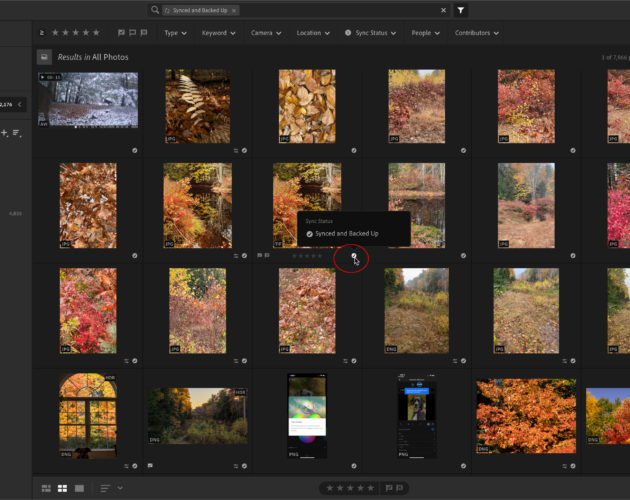
Task: Rate the TIF pond photo three stars
Action: click(x=307, y=256)
